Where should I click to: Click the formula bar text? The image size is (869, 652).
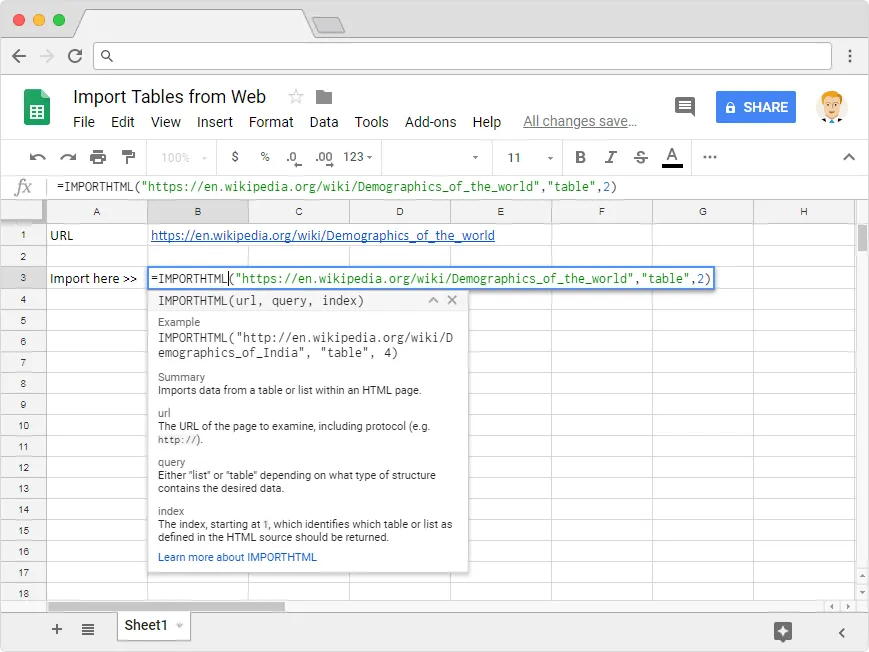pyautogui.click(x=337, y=187)
